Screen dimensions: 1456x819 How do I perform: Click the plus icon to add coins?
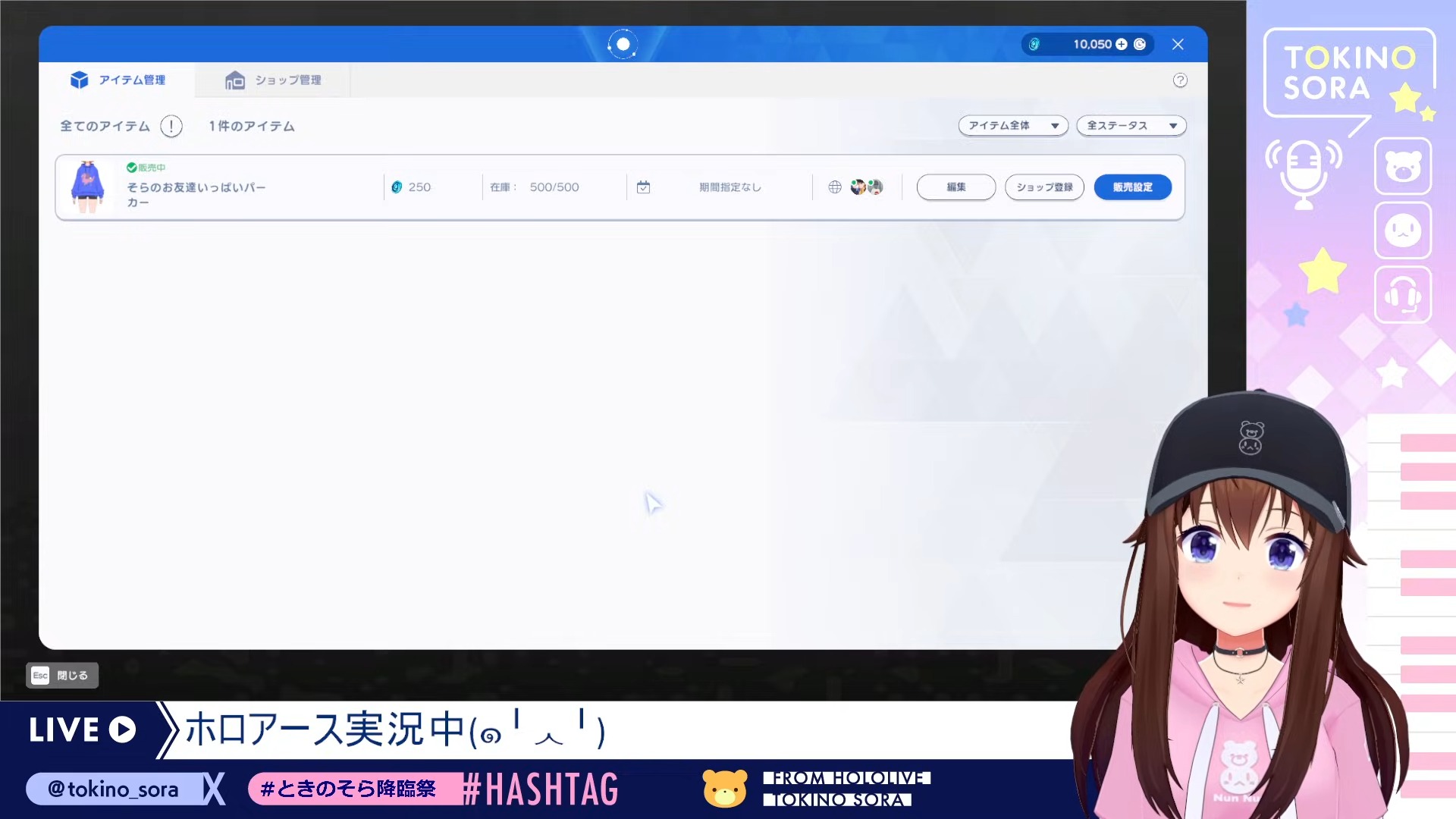[x=1121, y=45]
